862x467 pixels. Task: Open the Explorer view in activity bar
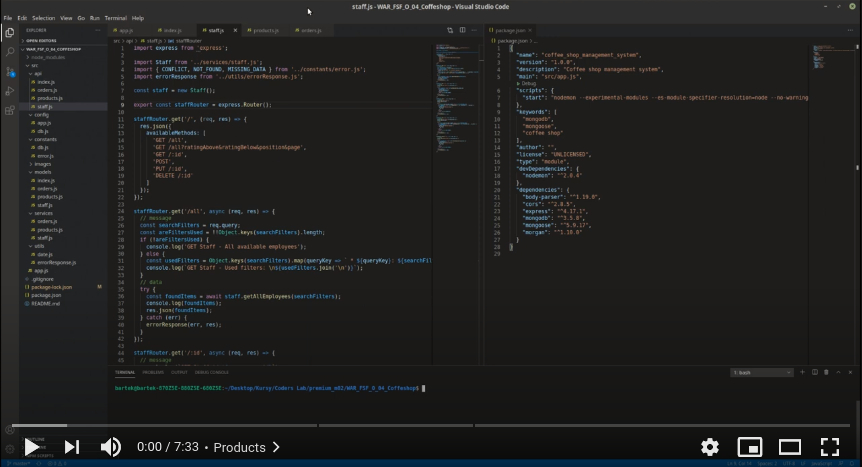9,33
